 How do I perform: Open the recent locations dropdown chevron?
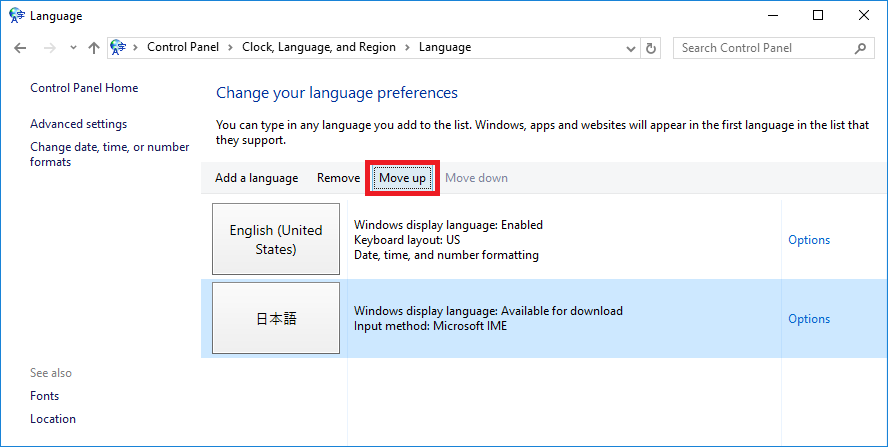point(73,48)
